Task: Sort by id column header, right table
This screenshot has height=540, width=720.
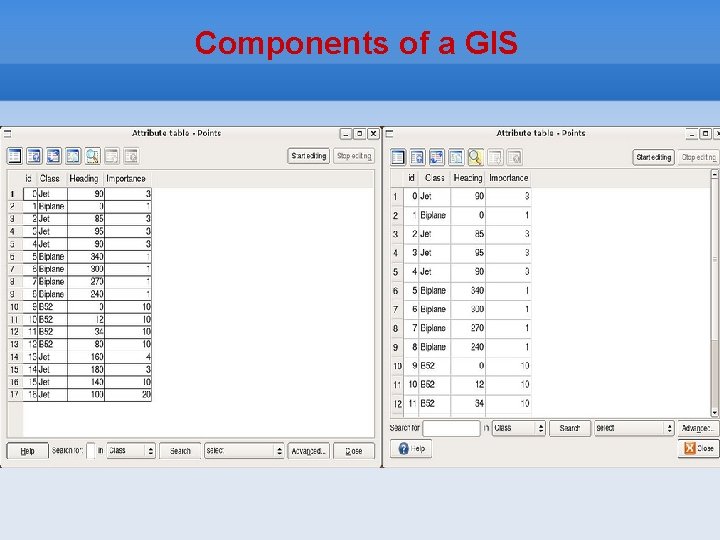Action: (x=411, y=178)
